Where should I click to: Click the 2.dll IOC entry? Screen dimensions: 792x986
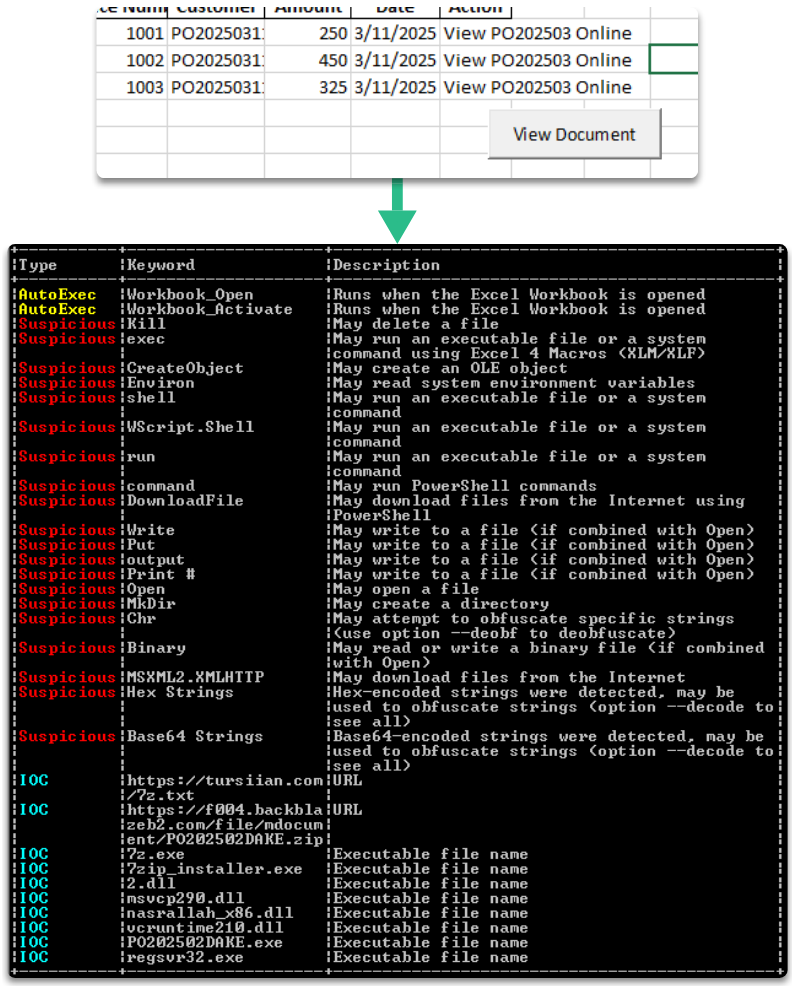(x=151, y=884)
